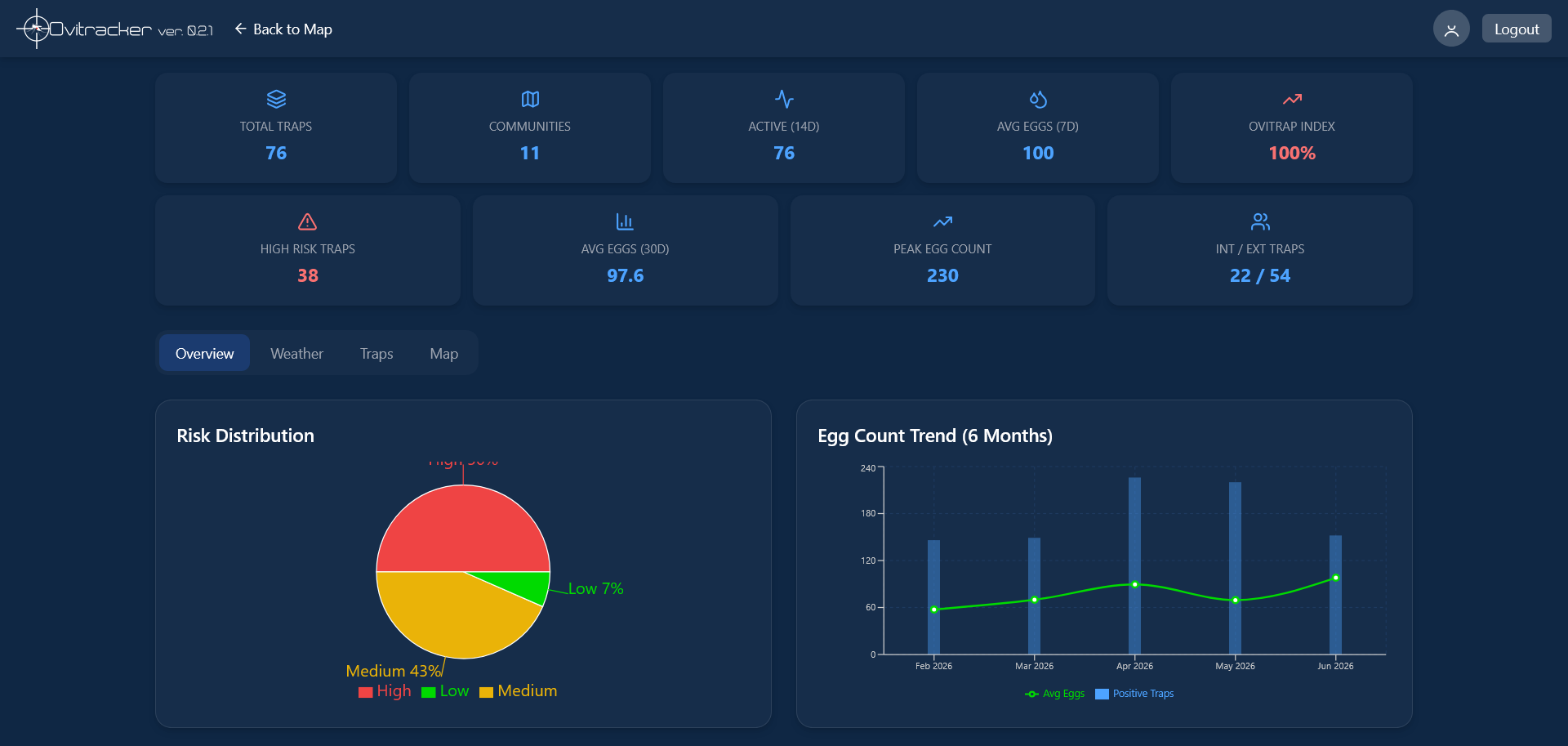Click the Total Traps value 76
This screenshot has width=1568, height=746.
click(x=276, y=153)
